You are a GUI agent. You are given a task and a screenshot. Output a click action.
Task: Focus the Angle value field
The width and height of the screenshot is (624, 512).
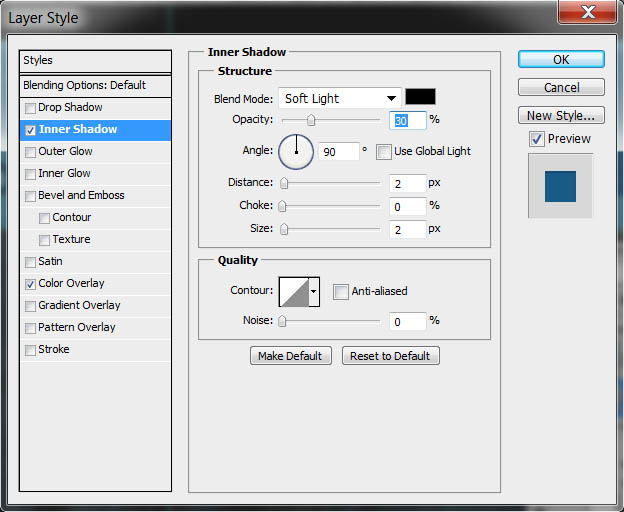[x=339, y=152]
